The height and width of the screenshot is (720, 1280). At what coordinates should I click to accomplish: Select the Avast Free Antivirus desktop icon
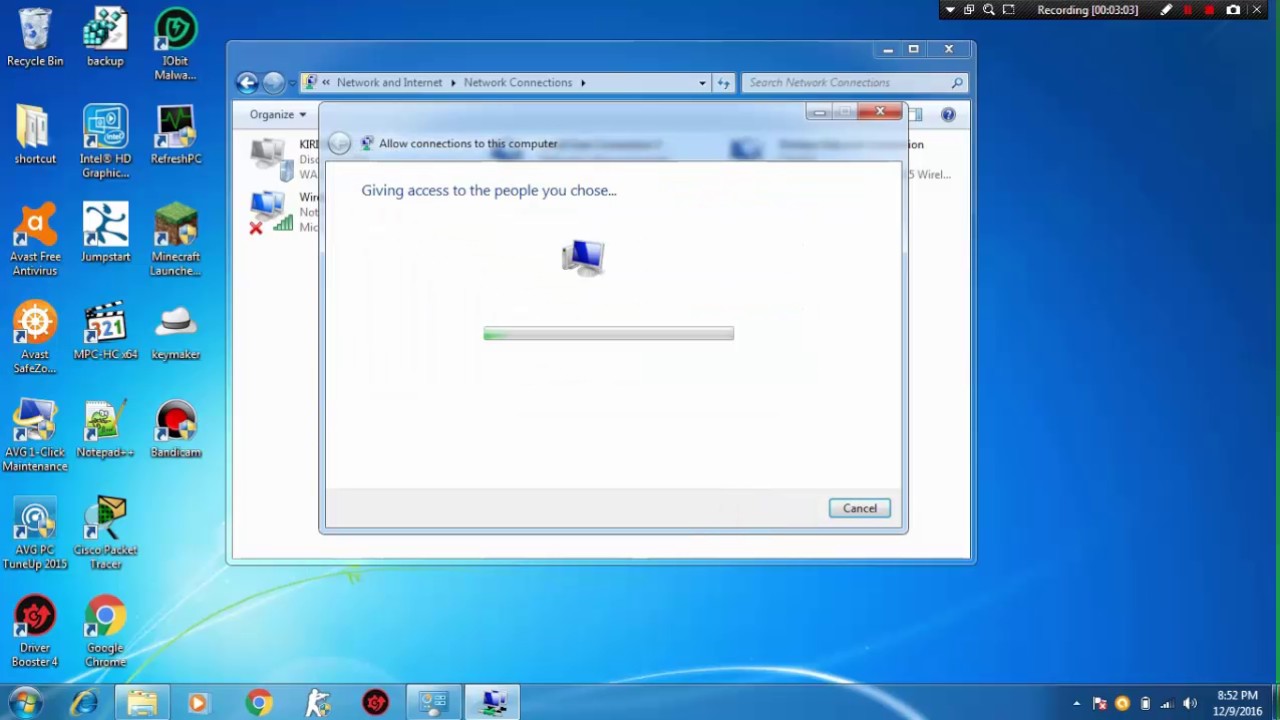[x=35, y=240]
